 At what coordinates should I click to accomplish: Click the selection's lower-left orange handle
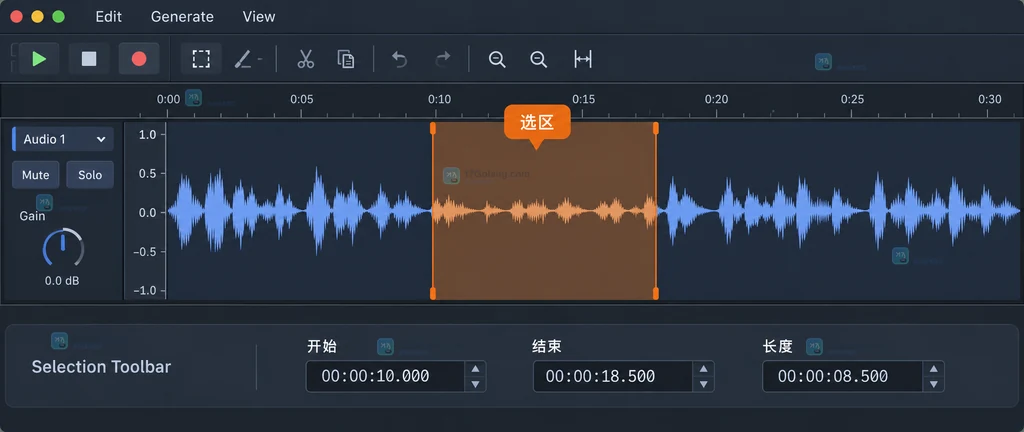[432, 294]
